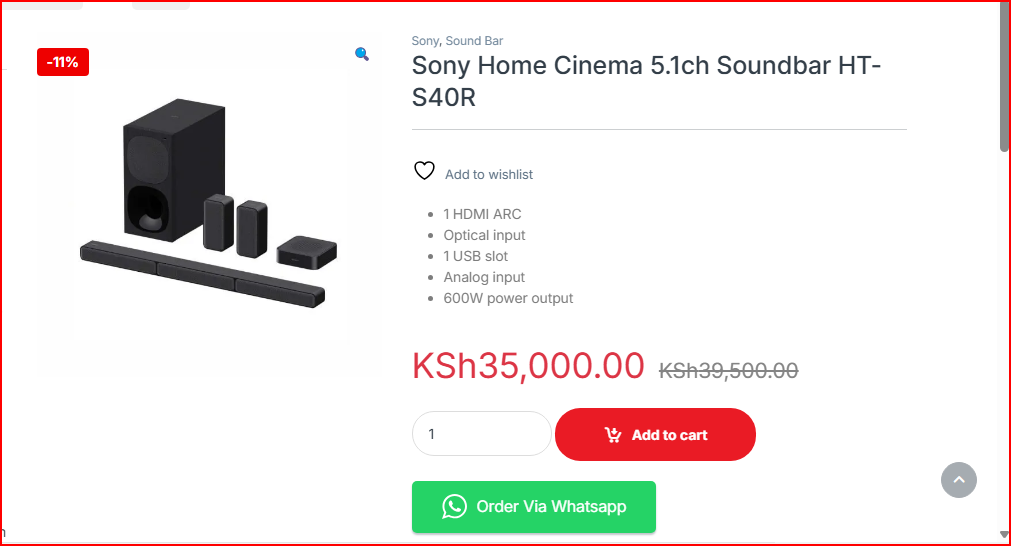Click the Sony Home Cinema product title
This screenshot has width=1011, height=546.
pos(646,83)
